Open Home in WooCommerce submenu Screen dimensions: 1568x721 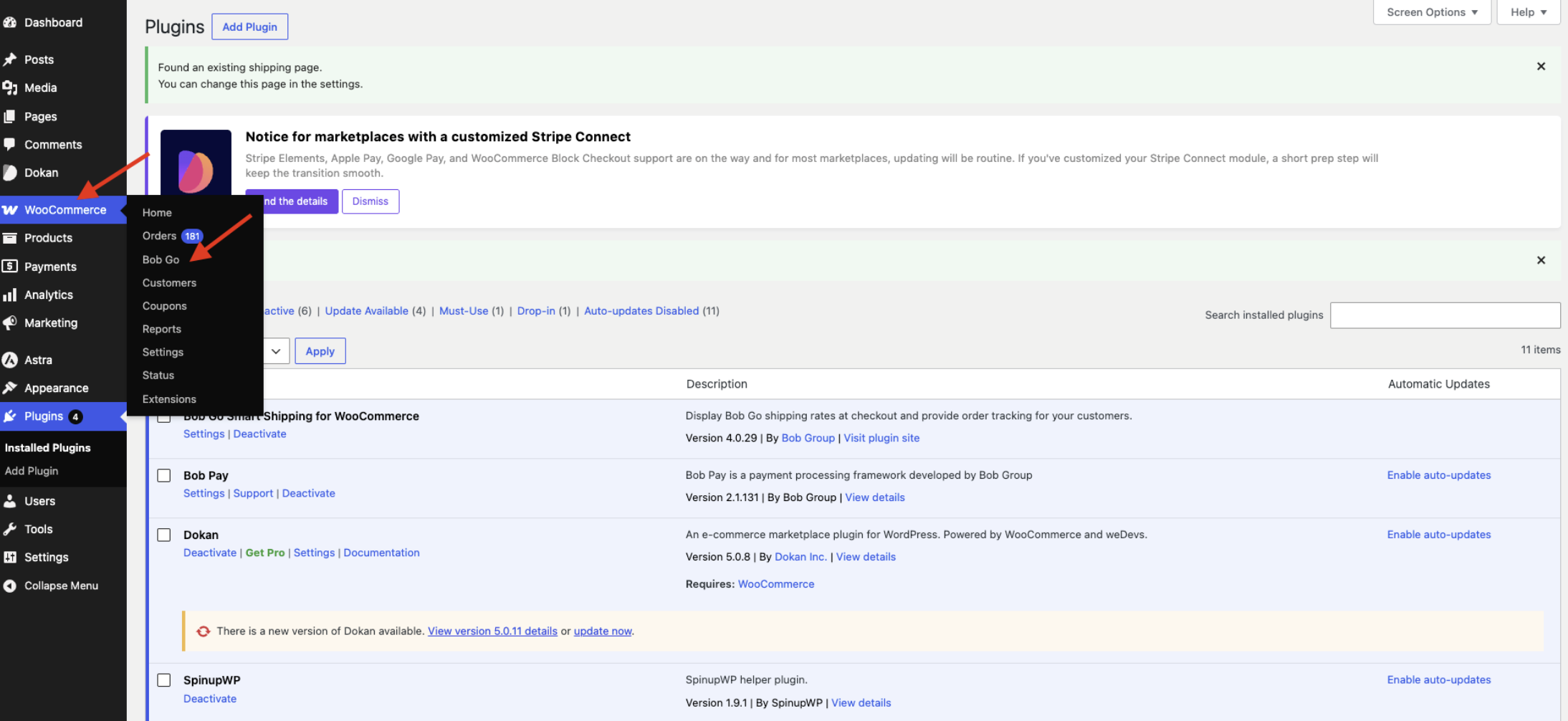157,213
